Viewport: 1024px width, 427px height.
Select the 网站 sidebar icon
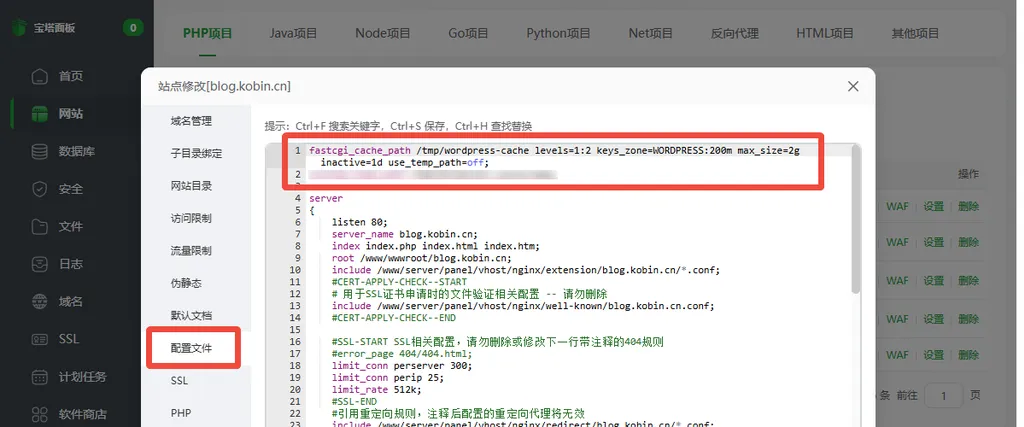(40, 114)
